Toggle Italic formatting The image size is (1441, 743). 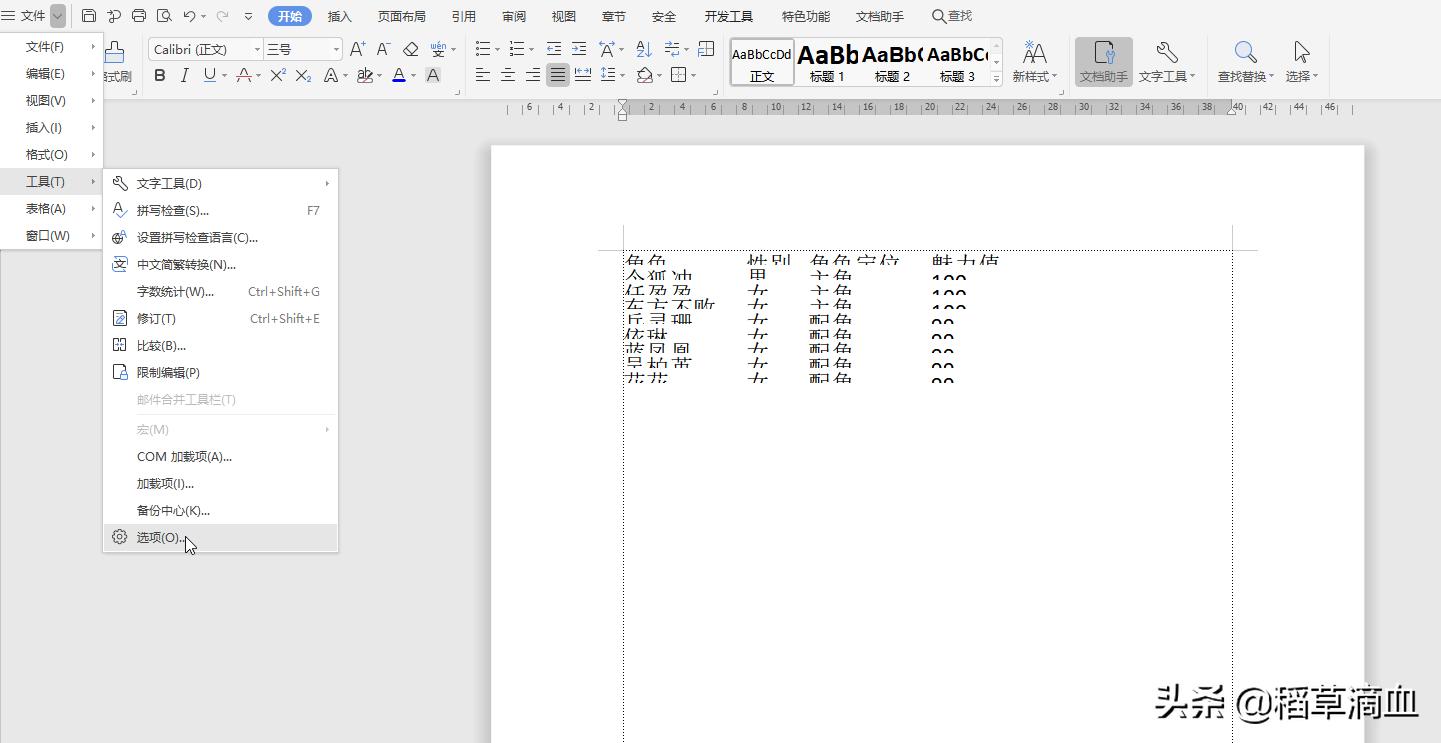point(184,75)
